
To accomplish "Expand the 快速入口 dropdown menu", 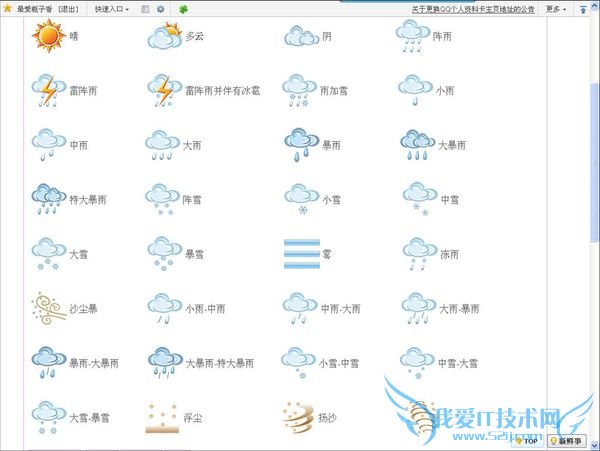I will click(112, 9).
